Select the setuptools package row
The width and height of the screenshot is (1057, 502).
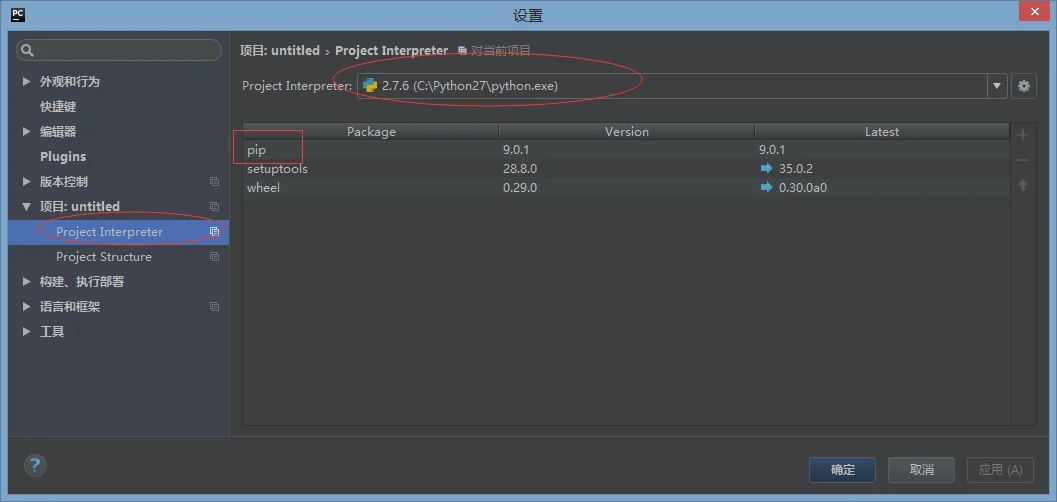(x=626, y=168)
